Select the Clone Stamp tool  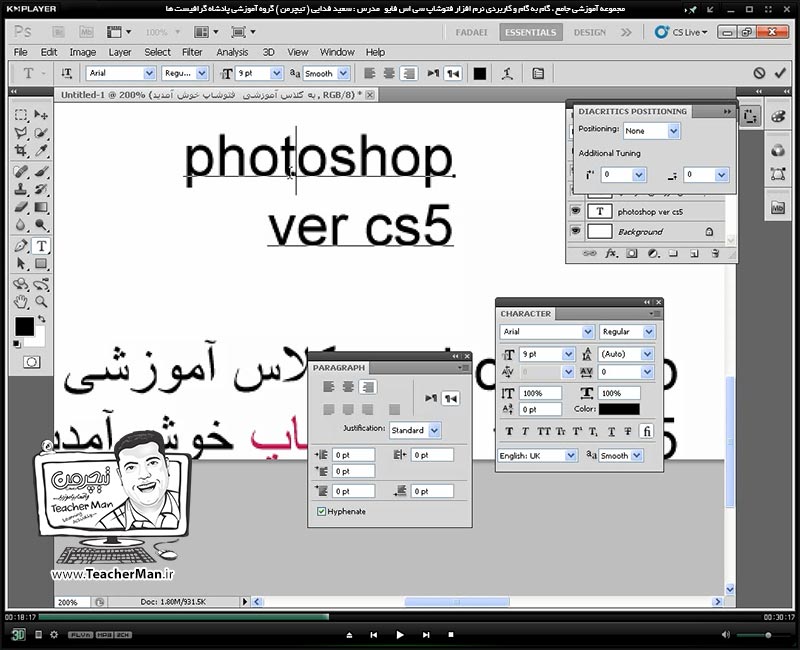pos(21,189)
